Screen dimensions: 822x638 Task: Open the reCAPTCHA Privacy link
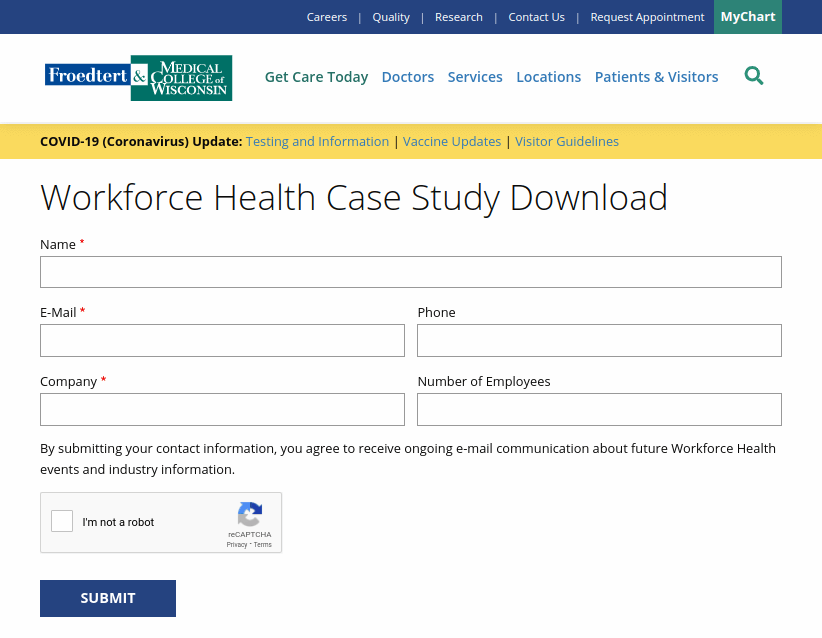pos(236,545)
